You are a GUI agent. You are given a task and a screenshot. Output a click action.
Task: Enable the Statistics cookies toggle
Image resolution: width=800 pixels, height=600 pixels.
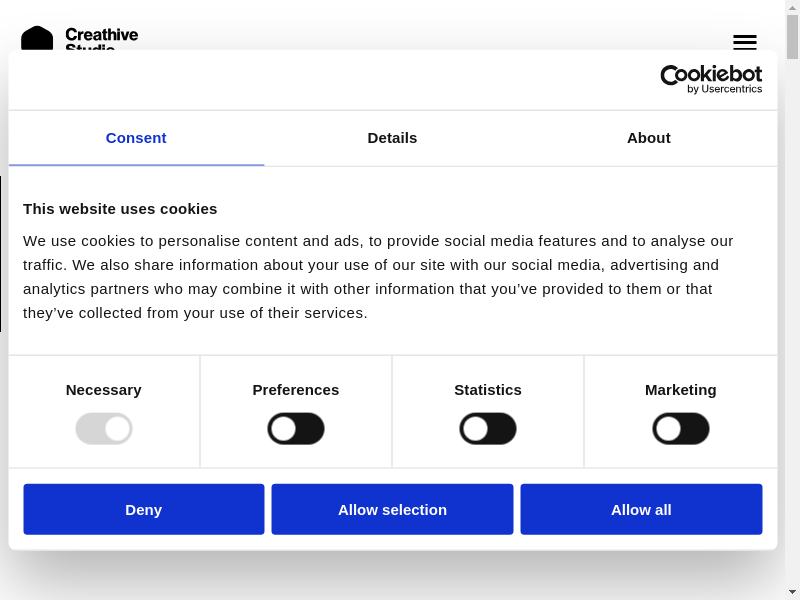click(x=488, y=429)
